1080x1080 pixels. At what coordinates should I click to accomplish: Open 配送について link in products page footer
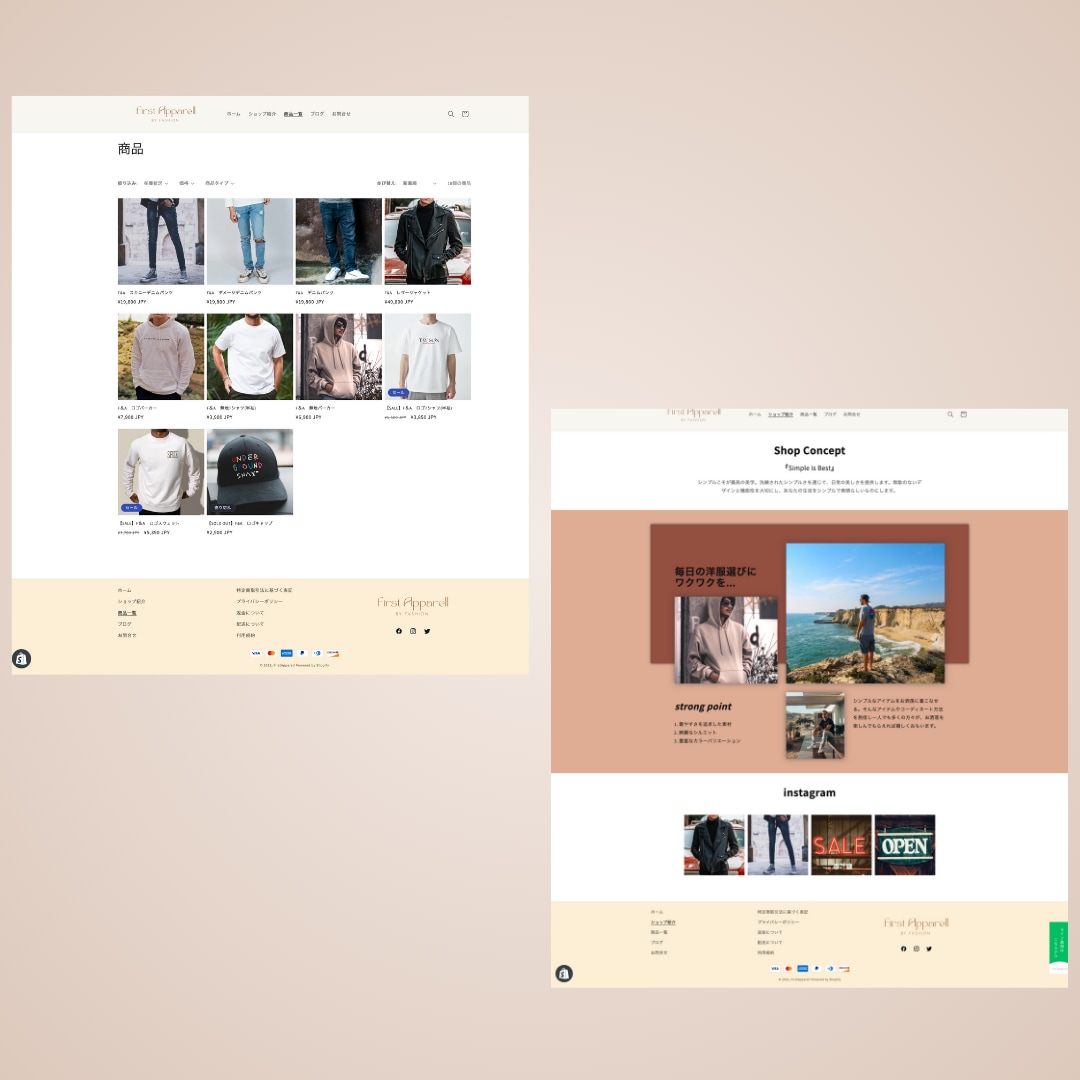250,624
